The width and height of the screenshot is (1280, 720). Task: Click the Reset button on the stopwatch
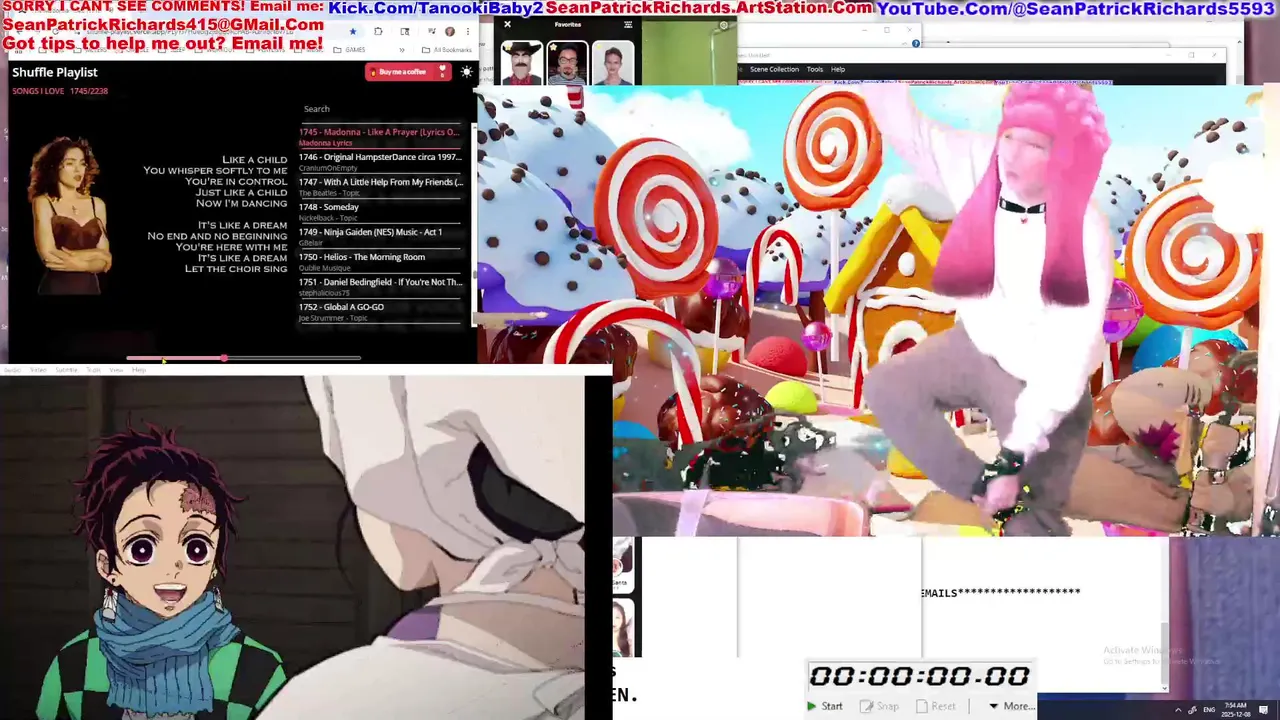(936, 706)
